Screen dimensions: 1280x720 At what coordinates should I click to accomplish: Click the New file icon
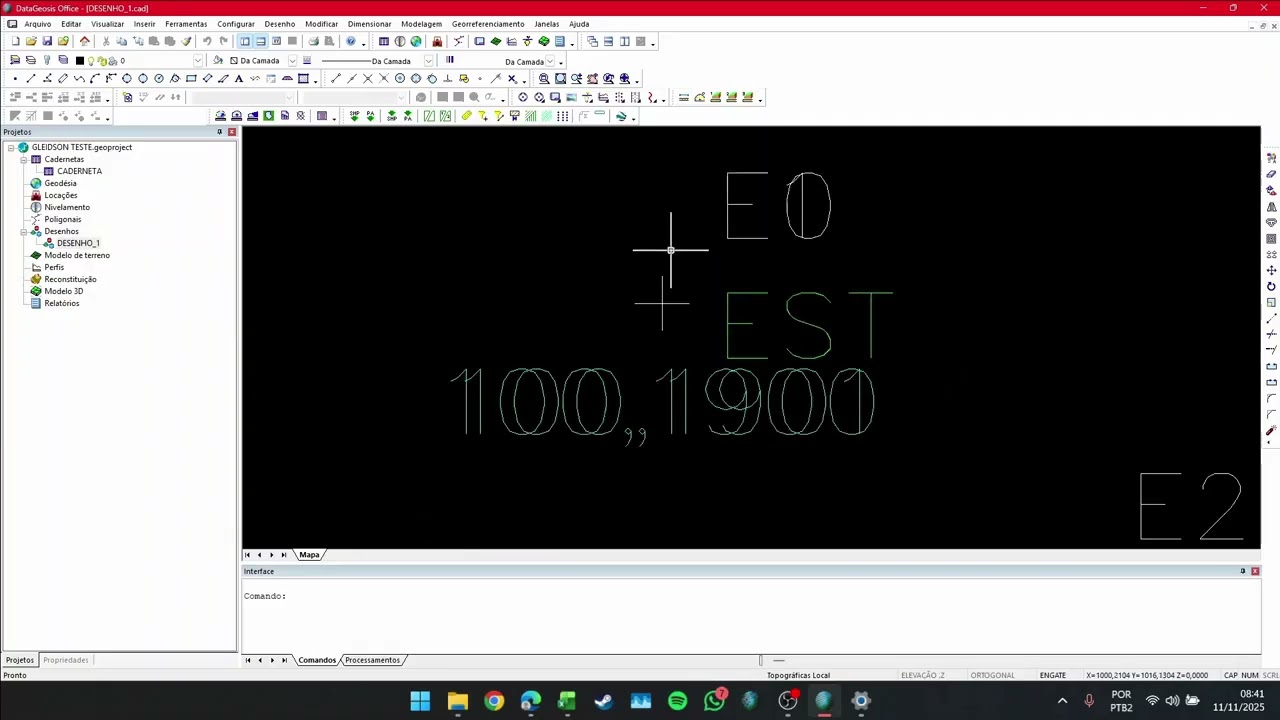(x=15, y=41)
